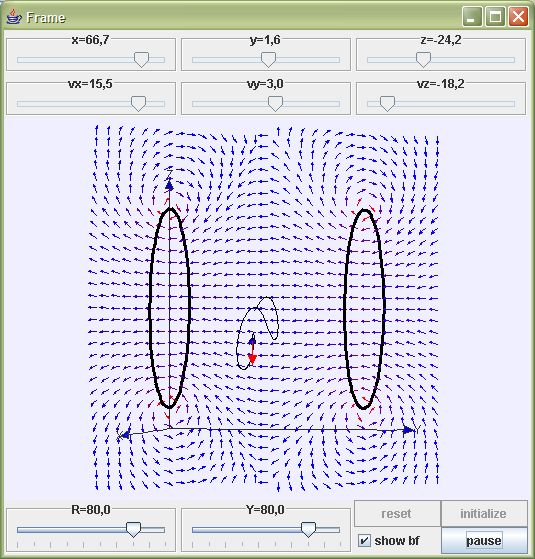
Task: Click the y position slider thumb
Action: pos(268,60)
